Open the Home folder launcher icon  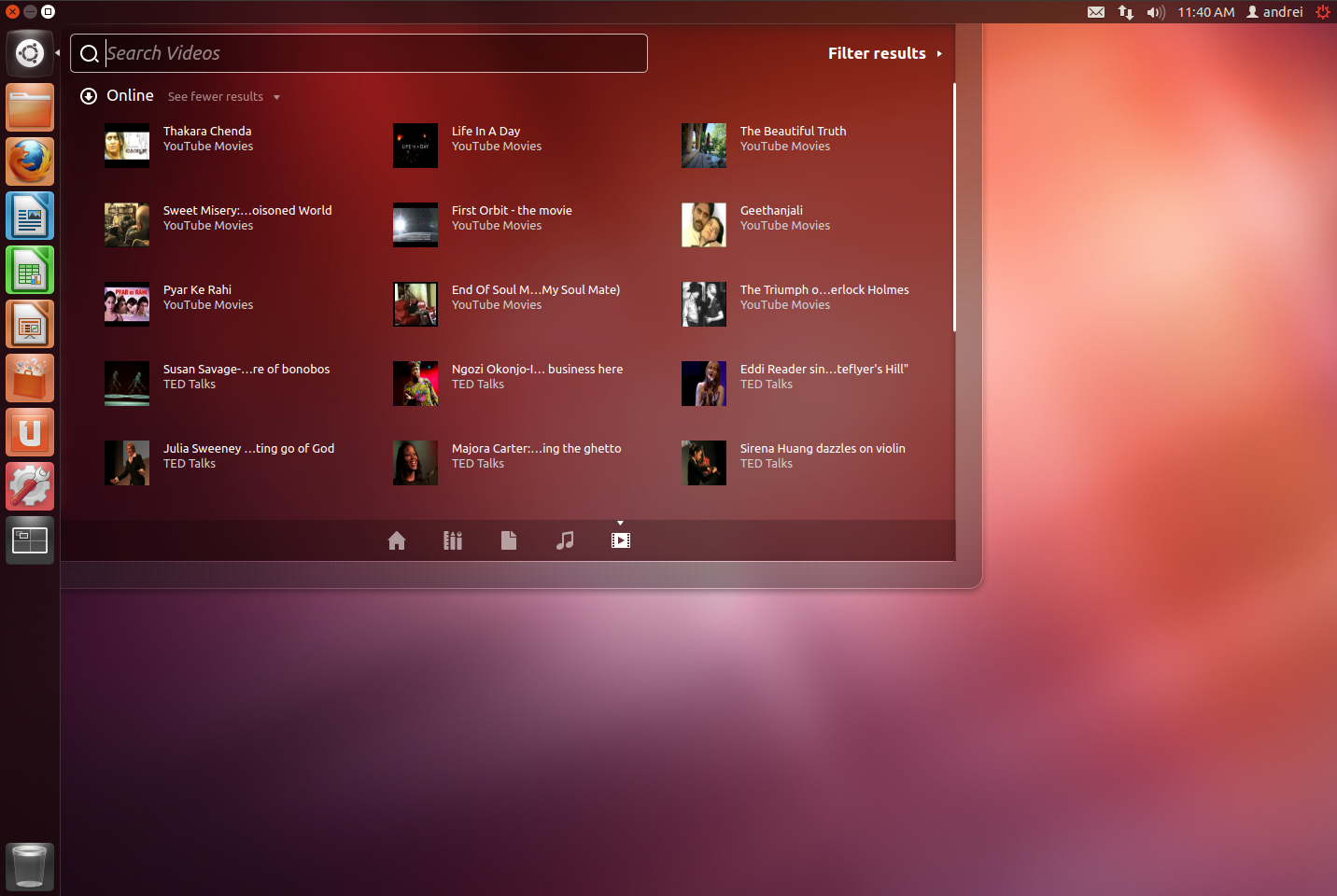pos(30,107)
